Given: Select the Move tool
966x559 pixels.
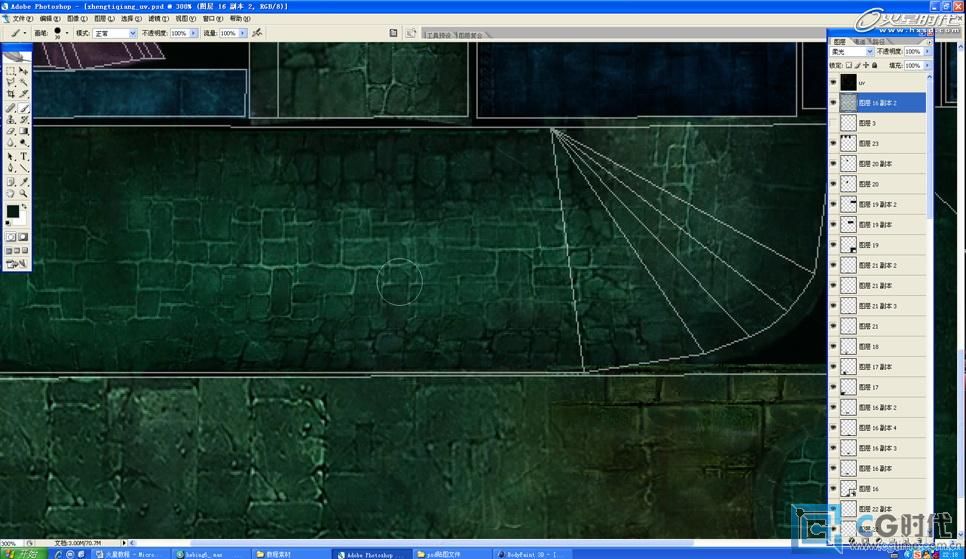Looking at the screenshot, I should [23, 71].
